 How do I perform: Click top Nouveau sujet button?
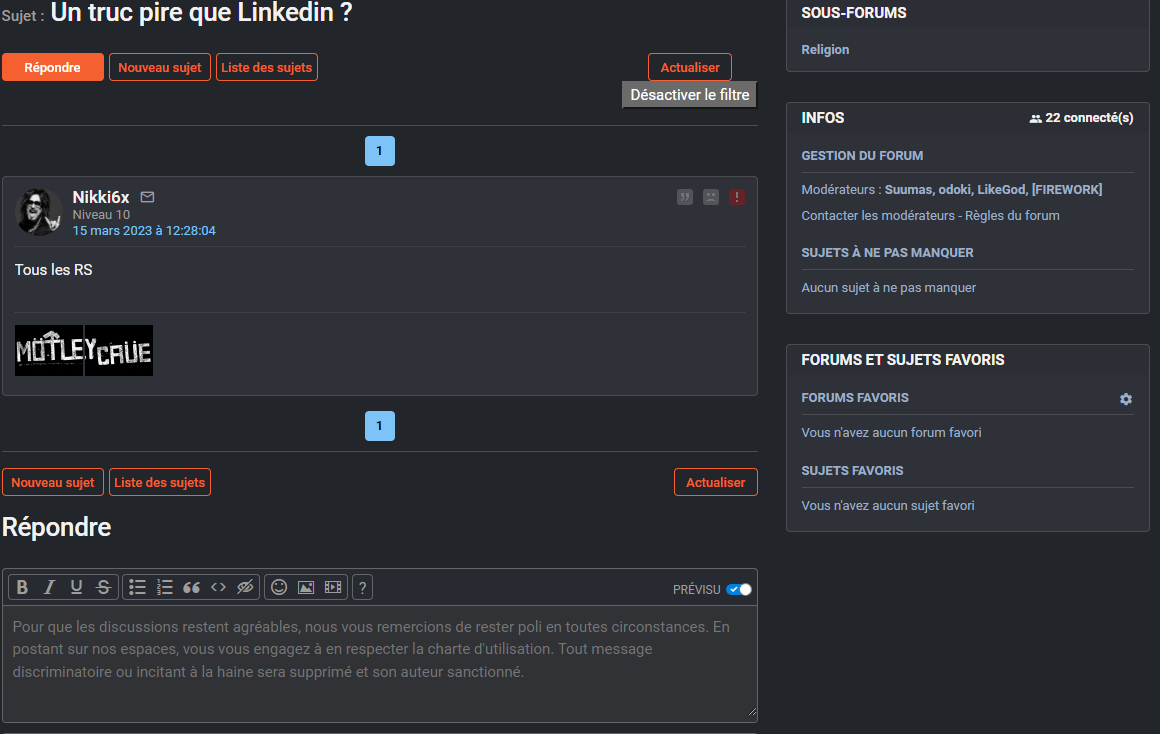coord(160,67)
